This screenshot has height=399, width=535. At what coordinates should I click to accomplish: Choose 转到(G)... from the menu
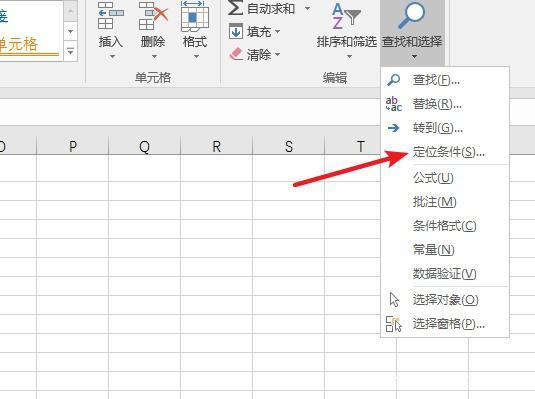click(x=445, y=128)
